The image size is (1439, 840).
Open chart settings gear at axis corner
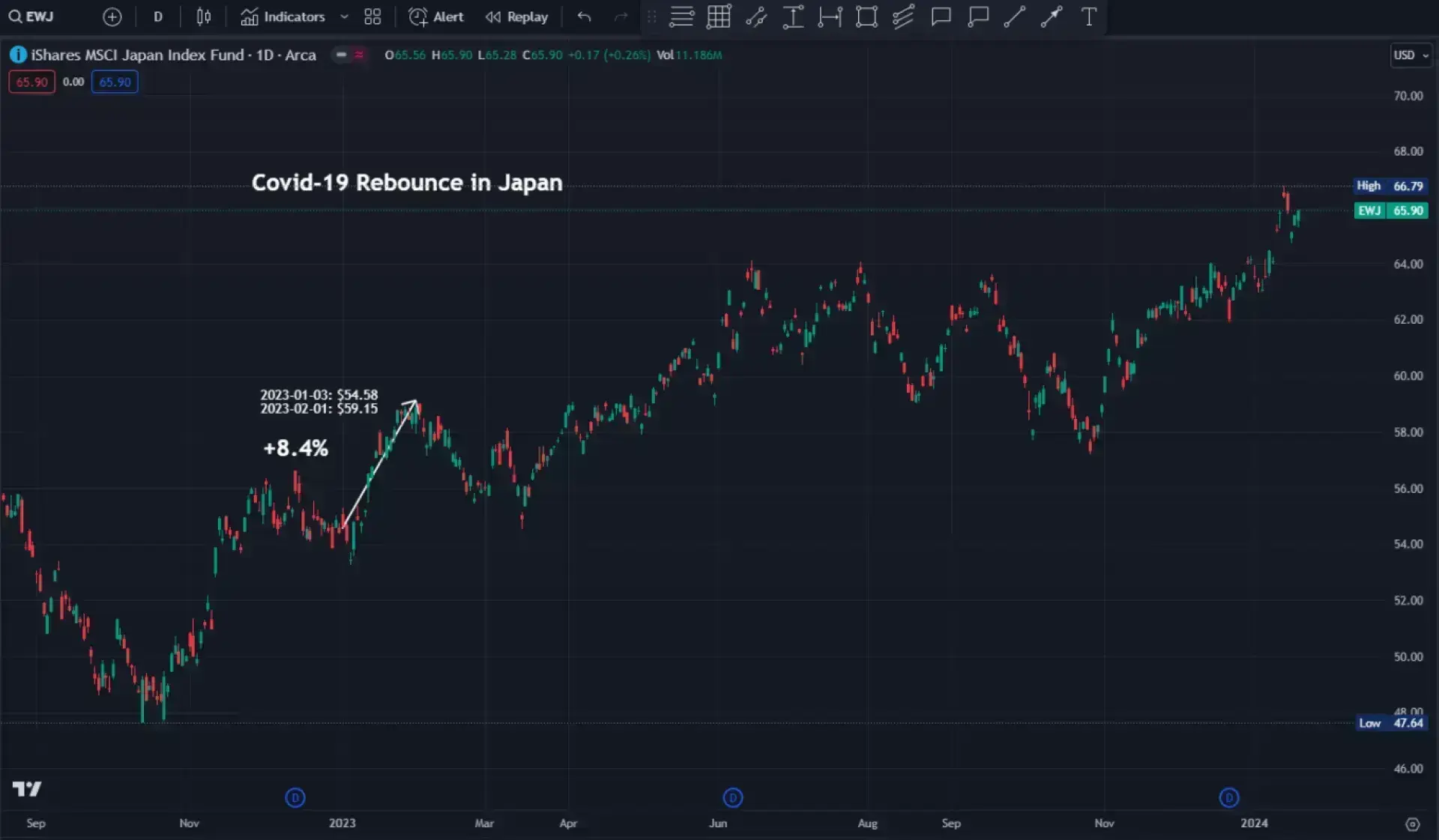click(x=1413, y=824)
